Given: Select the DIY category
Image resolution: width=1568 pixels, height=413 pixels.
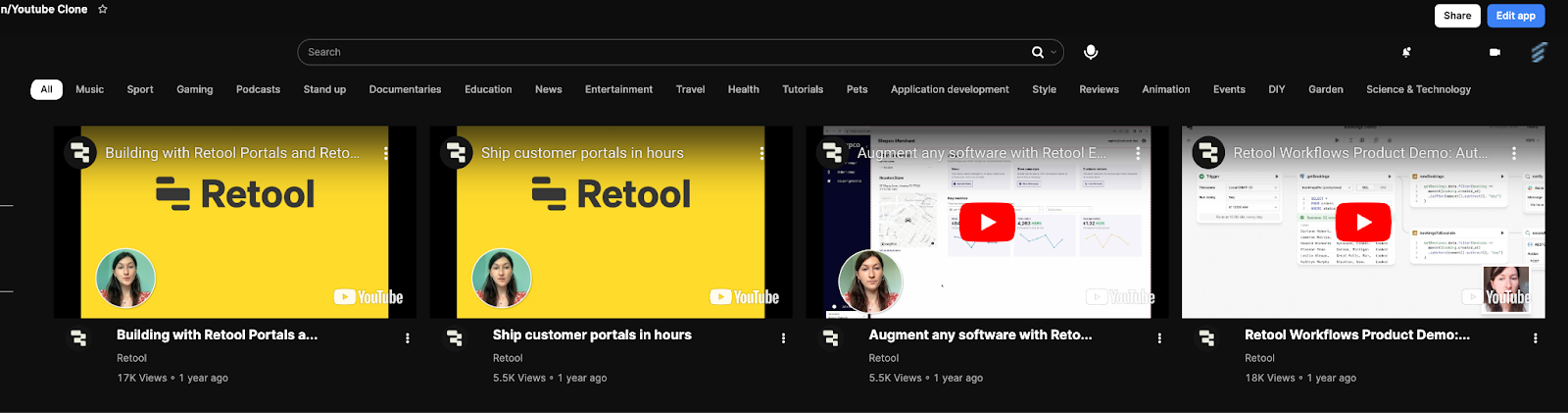Looking at the screenshot, I should click(x=1276, y=89).
